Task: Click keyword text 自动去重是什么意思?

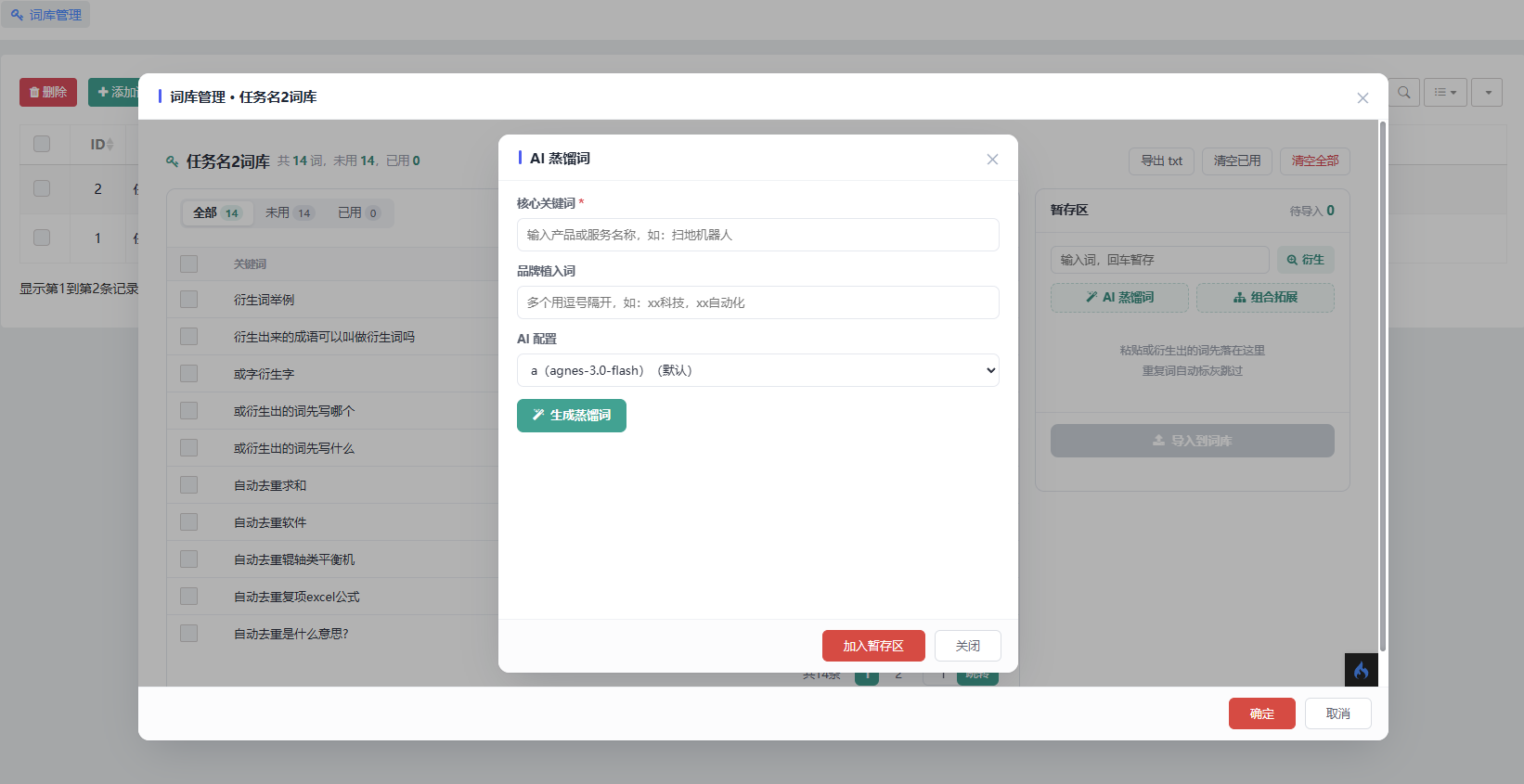Action: (x=291, y=634)
